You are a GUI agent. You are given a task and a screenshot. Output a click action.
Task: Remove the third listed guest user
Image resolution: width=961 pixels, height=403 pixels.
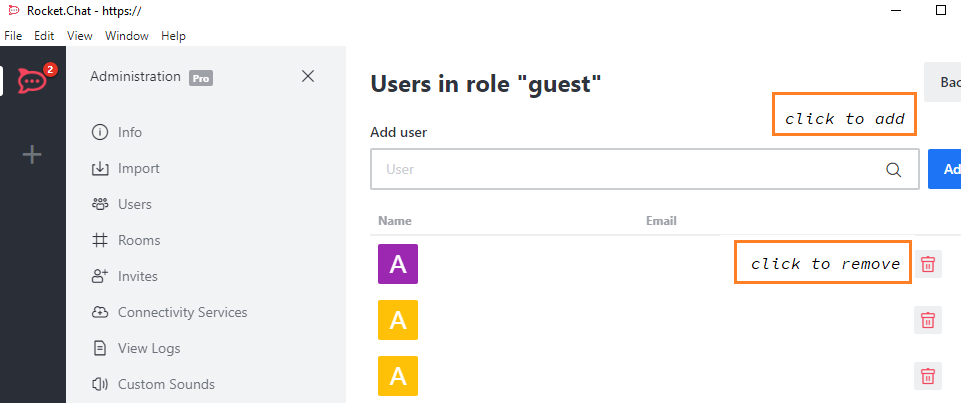click(928, 376)
